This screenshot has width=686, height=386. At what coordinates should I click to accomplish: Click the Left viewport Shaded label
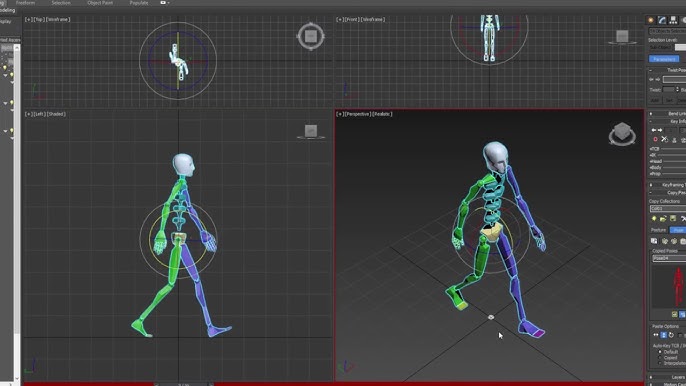pos(56,114)
